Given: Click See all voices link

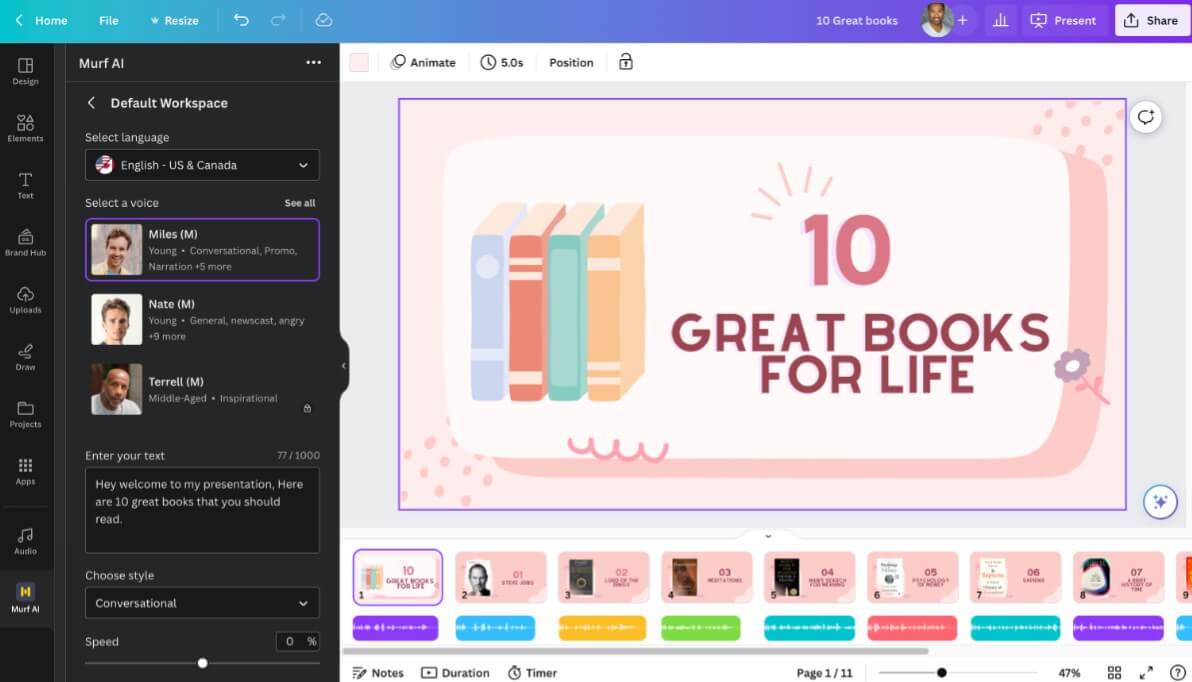Looking at the screenshot, I should click(x=300, y=202).
